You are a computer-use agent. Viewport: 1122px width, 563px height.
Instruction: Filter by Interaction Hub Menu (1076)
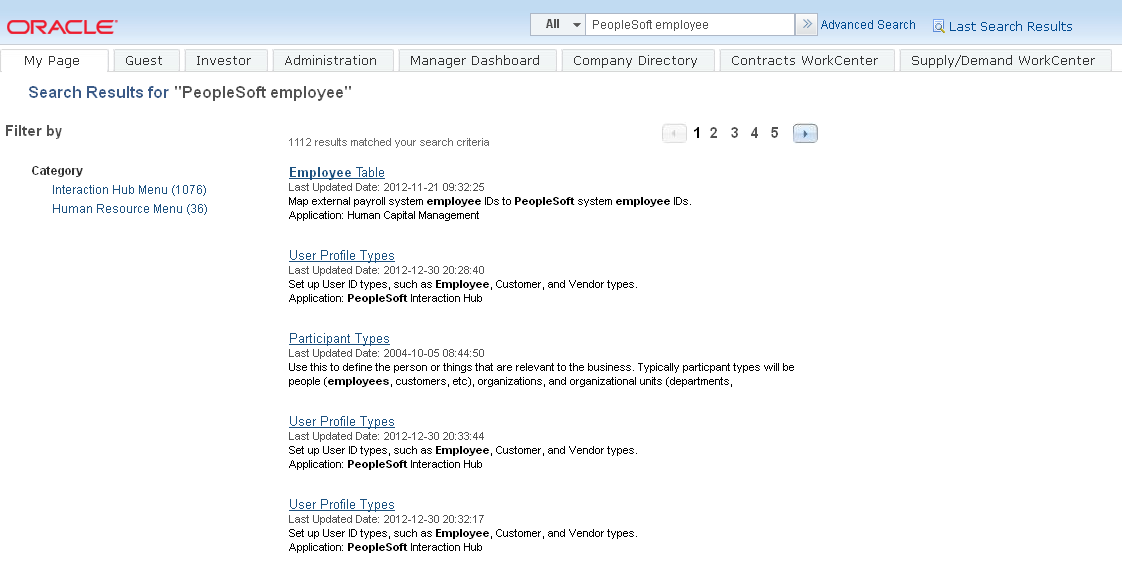point(130,190)
